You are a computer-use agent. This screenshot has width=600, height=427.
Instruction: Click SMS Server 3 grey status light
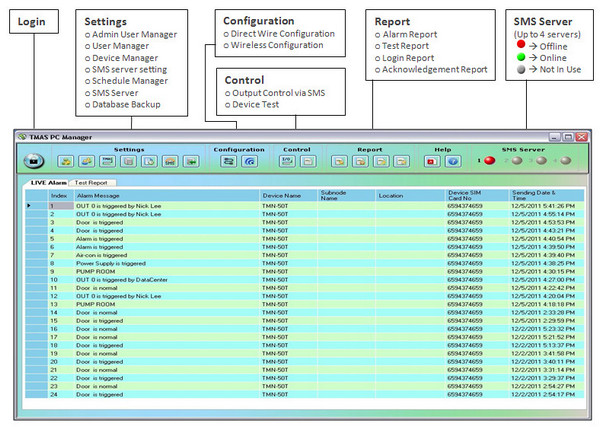[x=541, y=161]
